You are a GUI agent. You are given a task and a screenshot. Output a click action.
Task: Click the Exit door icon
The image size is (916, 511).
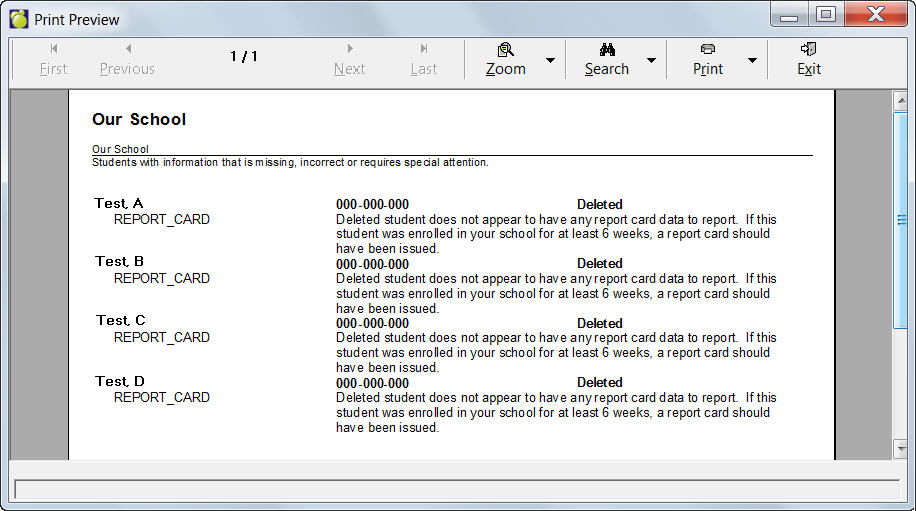point(809,49)
